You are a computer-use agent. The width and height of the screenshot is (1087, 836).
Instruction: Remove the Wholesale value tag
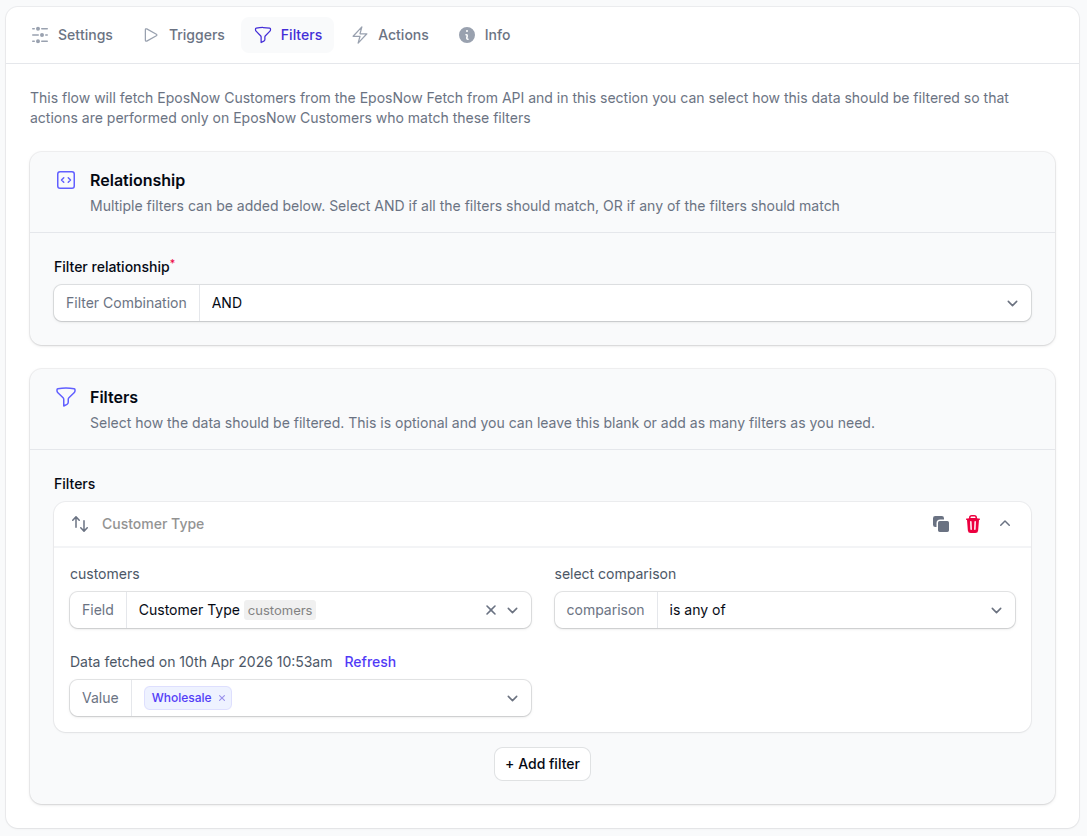click(x=222, y=698)
